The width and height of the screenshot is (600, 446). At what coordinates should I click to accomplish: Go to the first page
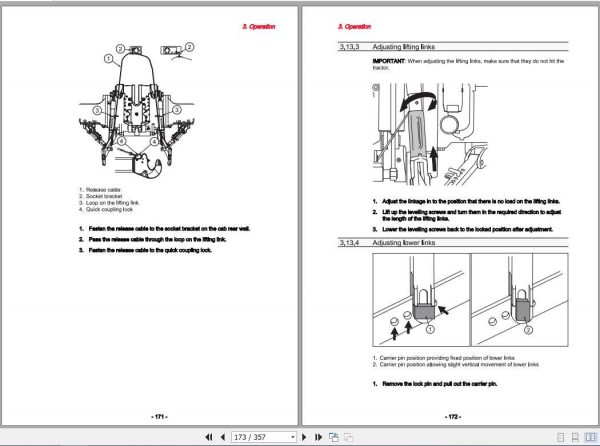[x=209, y=437]
